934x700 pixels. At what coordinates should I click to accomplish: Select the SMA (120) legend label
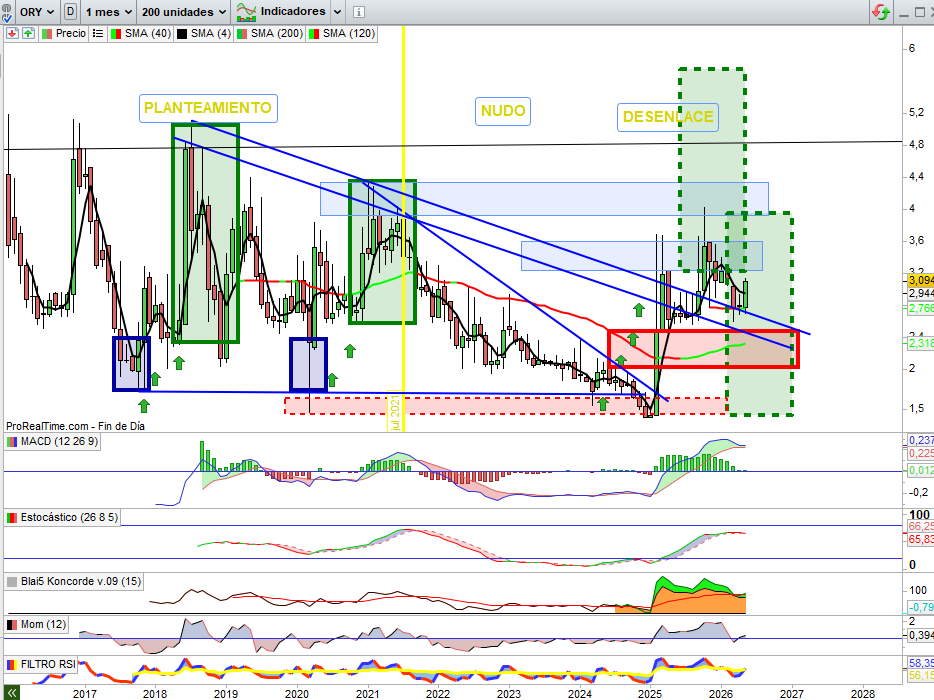click(342, 33)
